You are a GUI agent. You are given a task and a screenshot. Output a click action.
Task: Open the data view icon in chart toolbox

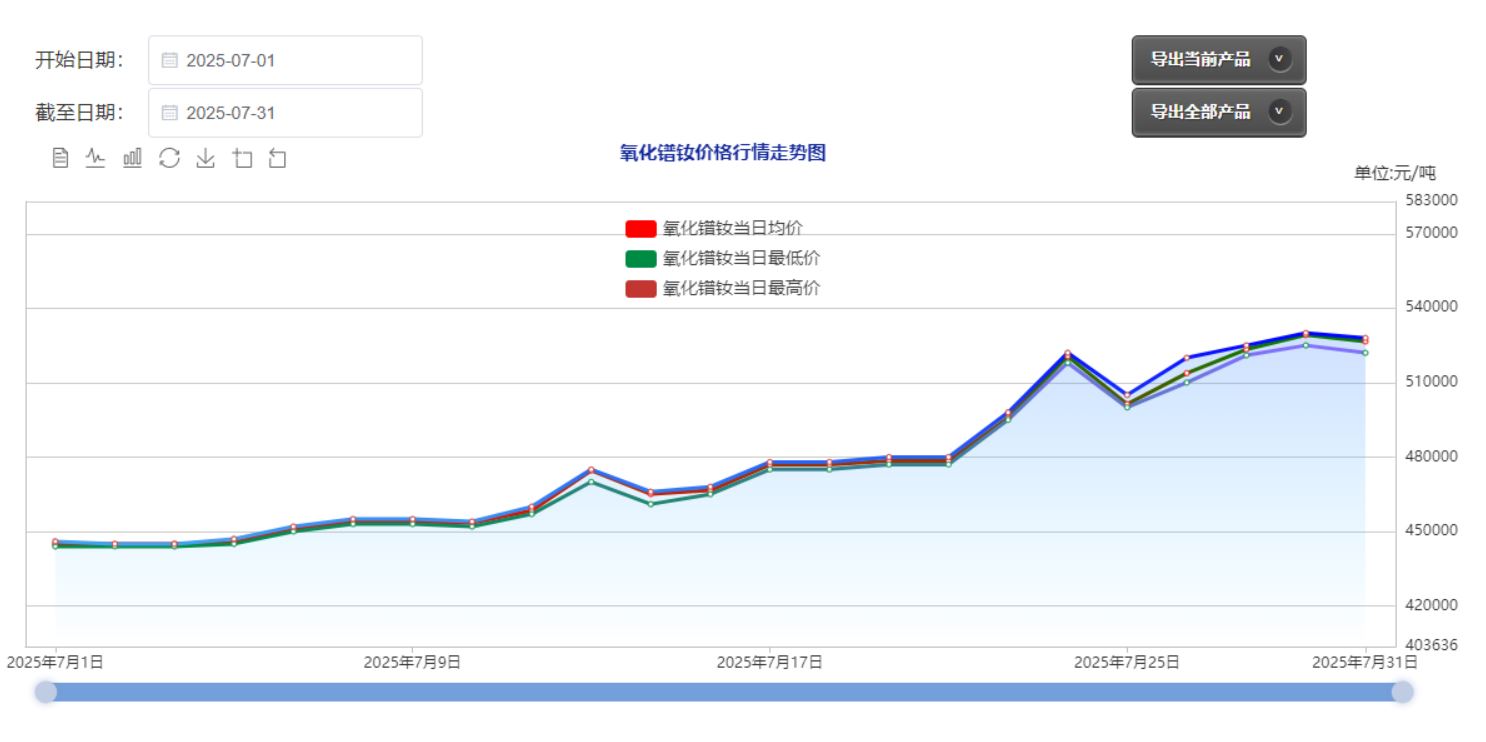click(60, 158)
